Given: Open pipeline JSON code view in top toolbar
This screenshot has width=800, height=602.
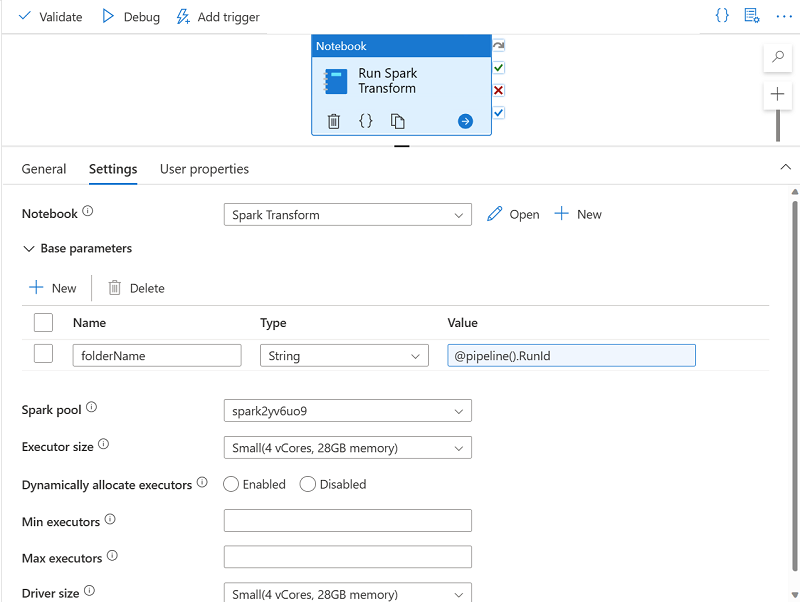Looking at the screenshot, I should (722, 16).
